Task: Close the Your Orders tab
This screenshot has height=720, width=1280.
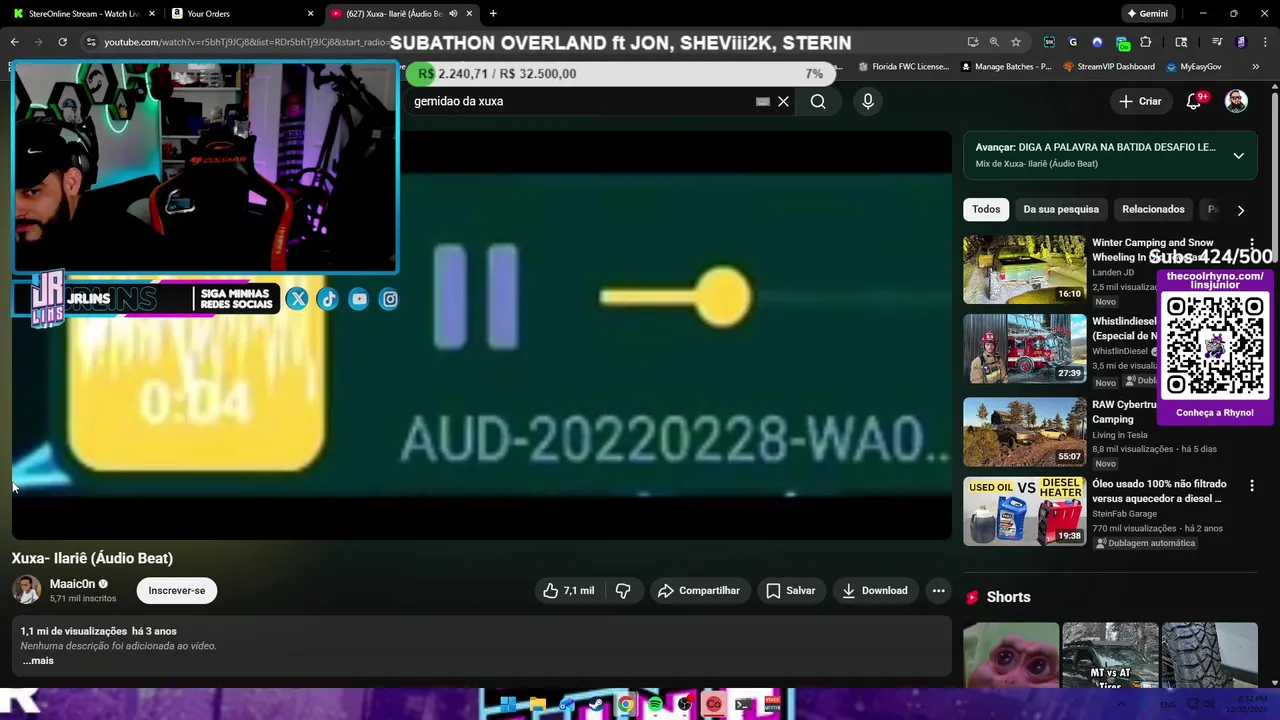Action: point(310,13)
